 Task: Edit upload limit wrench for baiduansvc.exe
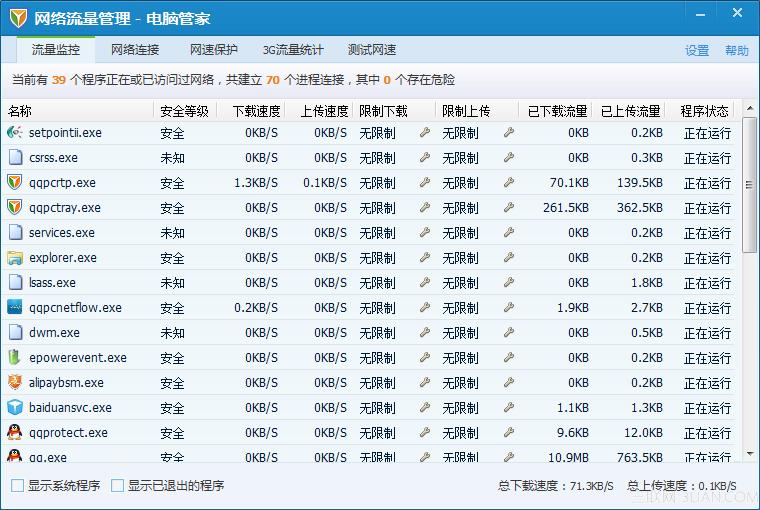(508, 407)
